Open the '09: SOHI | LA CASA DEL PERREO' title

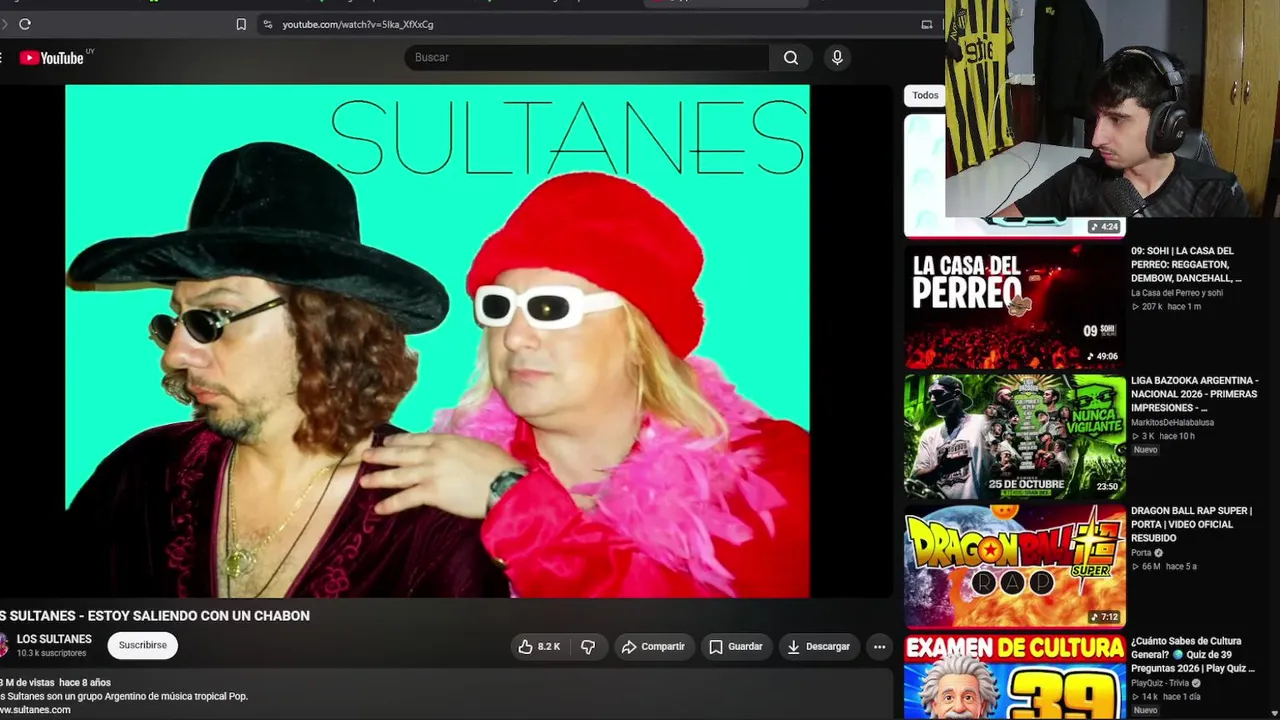click(1186, 265)
